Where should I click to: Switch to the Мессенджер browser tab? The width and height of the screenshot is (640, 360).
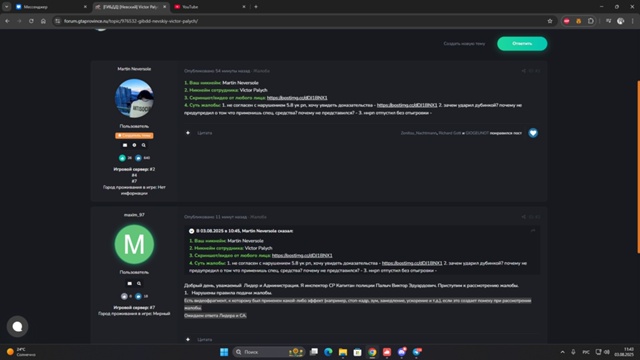click(51, 7)
